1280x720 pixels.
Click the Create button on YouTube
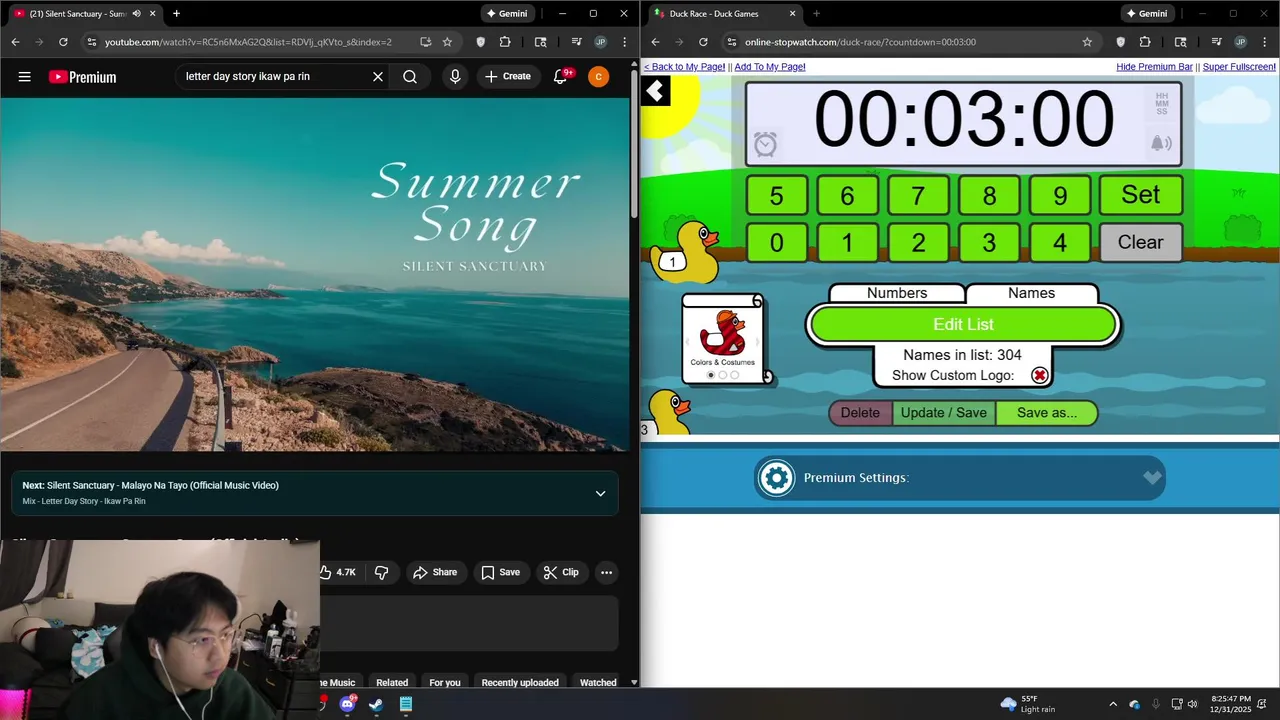click(x=508, y=77)
